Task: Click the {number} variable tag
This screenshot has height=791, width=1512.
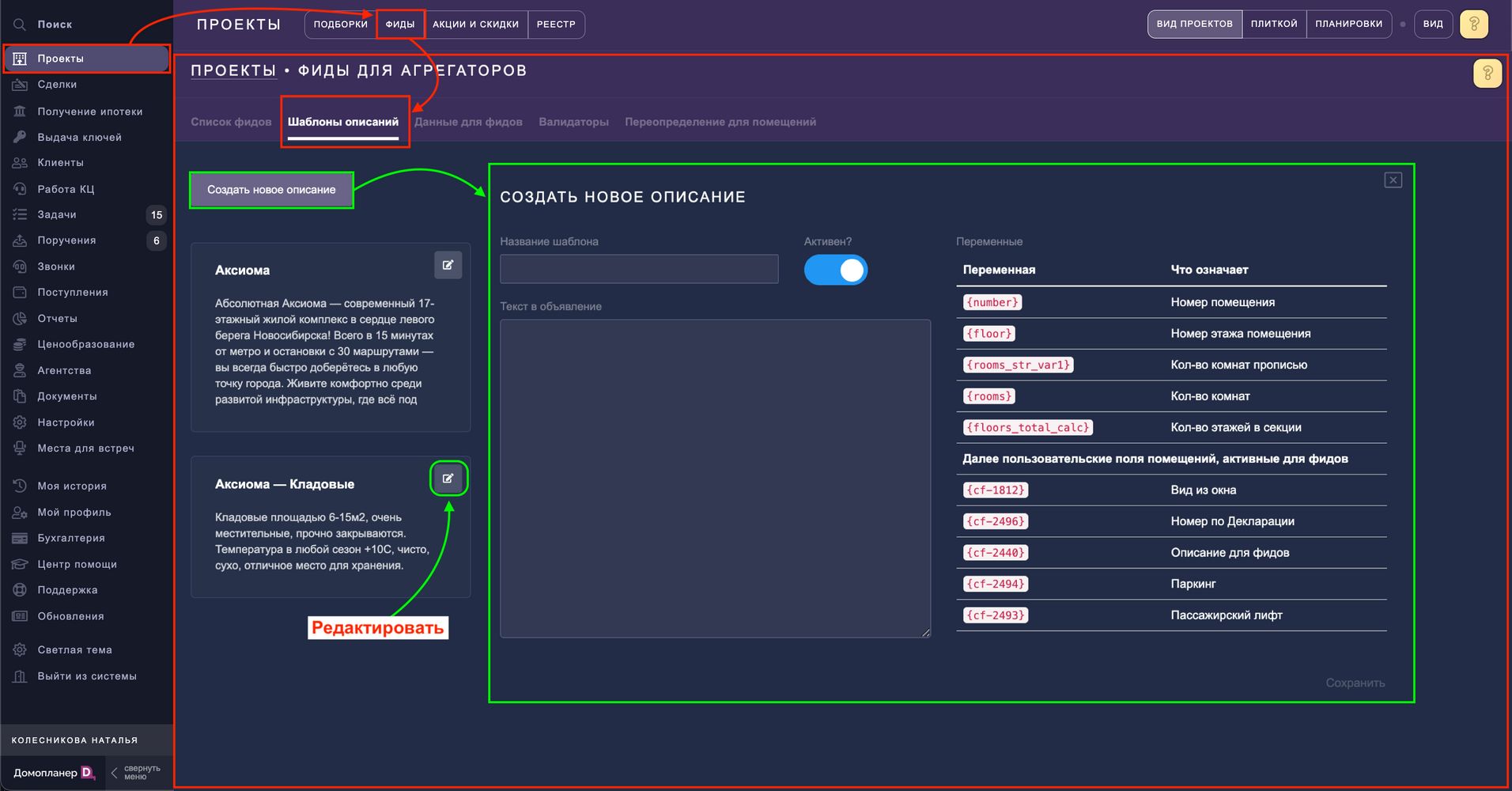Action: click(992, 302)
